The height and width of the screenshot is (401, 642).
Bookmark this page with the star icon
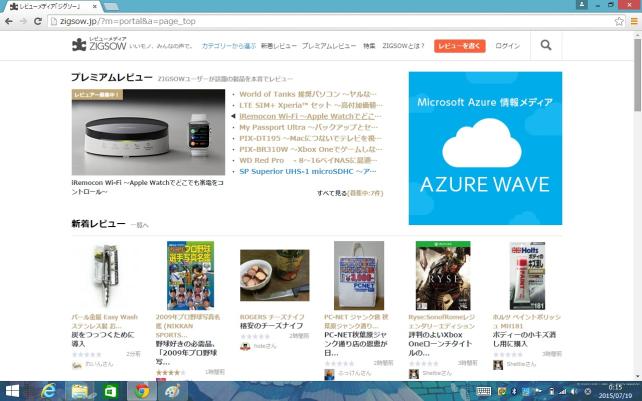click(619, 21)
